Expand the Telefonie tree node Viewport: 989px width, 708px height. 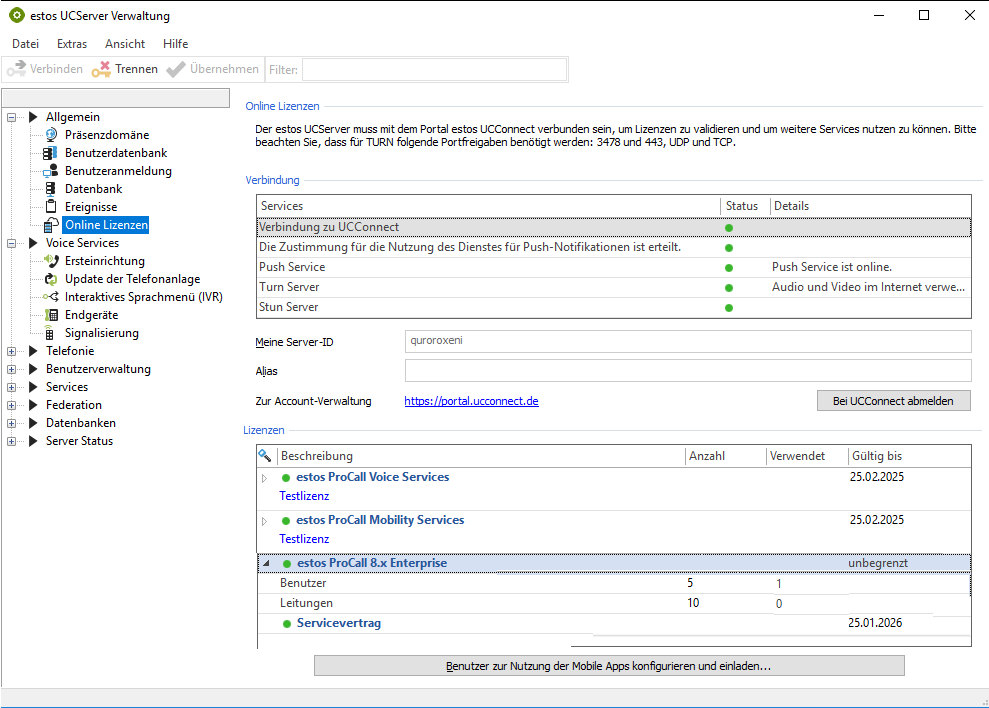coord(12,351)
